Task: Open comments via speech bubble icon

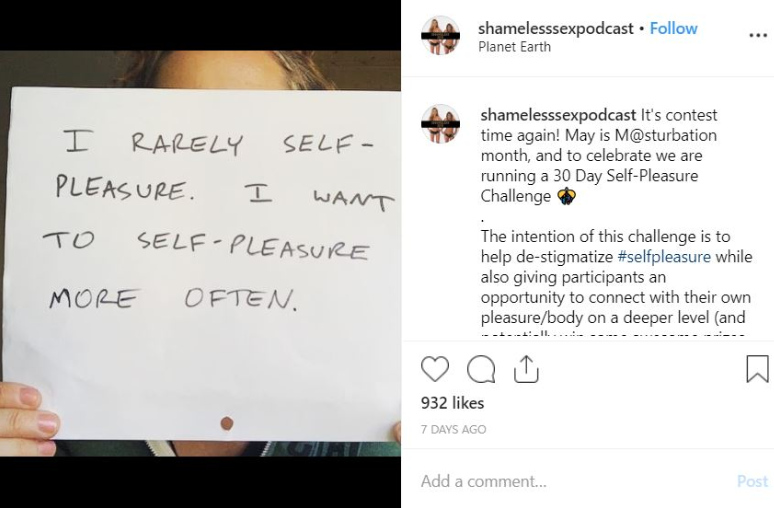Action: pos(481,369)
